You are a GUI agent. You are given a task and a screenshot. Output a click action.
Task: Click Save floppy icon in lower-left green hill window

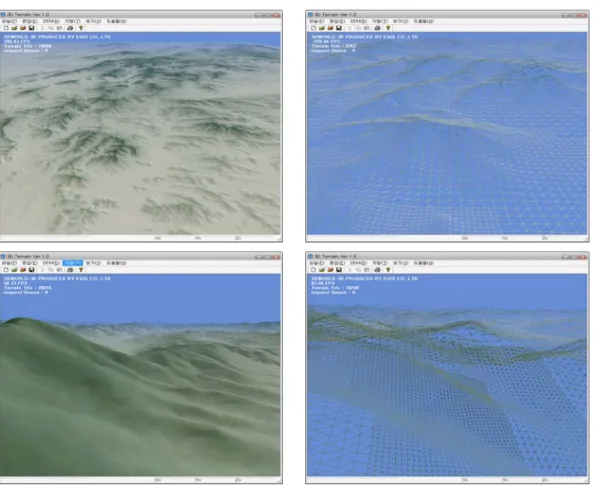point(31,270)
